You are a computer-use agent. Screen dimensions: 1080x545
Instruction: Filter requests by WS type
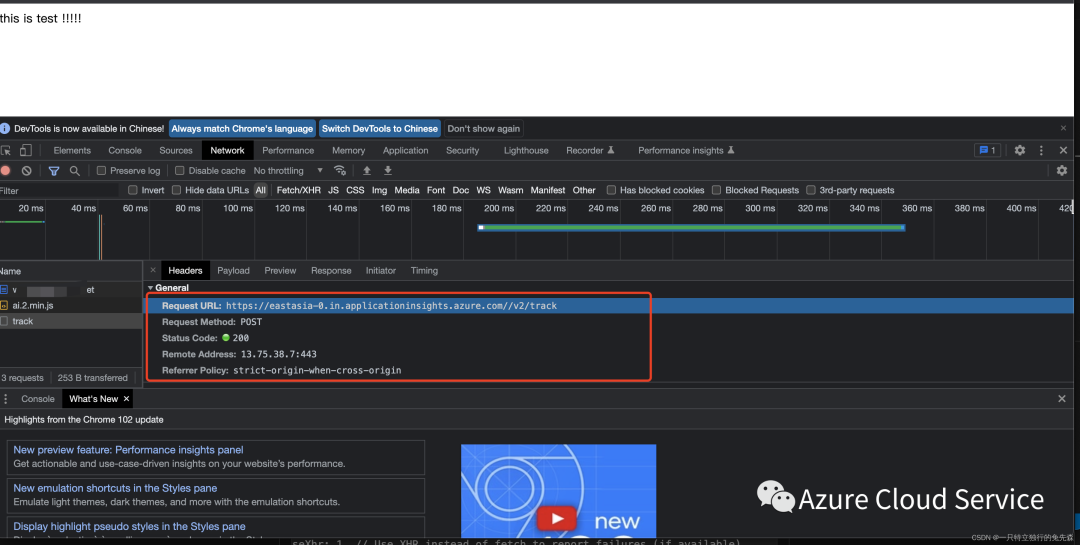coord(484,190)
